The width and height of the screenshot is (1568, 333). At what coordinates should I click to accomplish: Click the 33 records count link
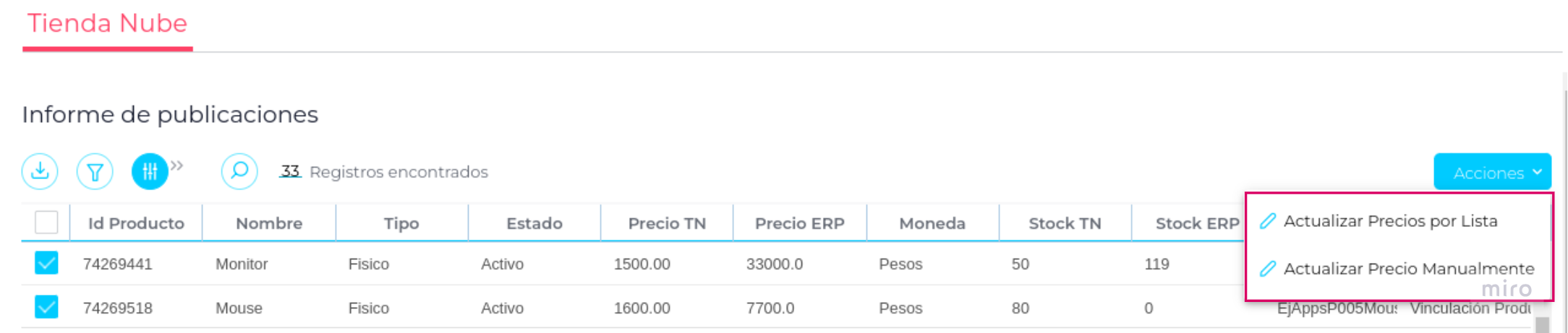290,172
